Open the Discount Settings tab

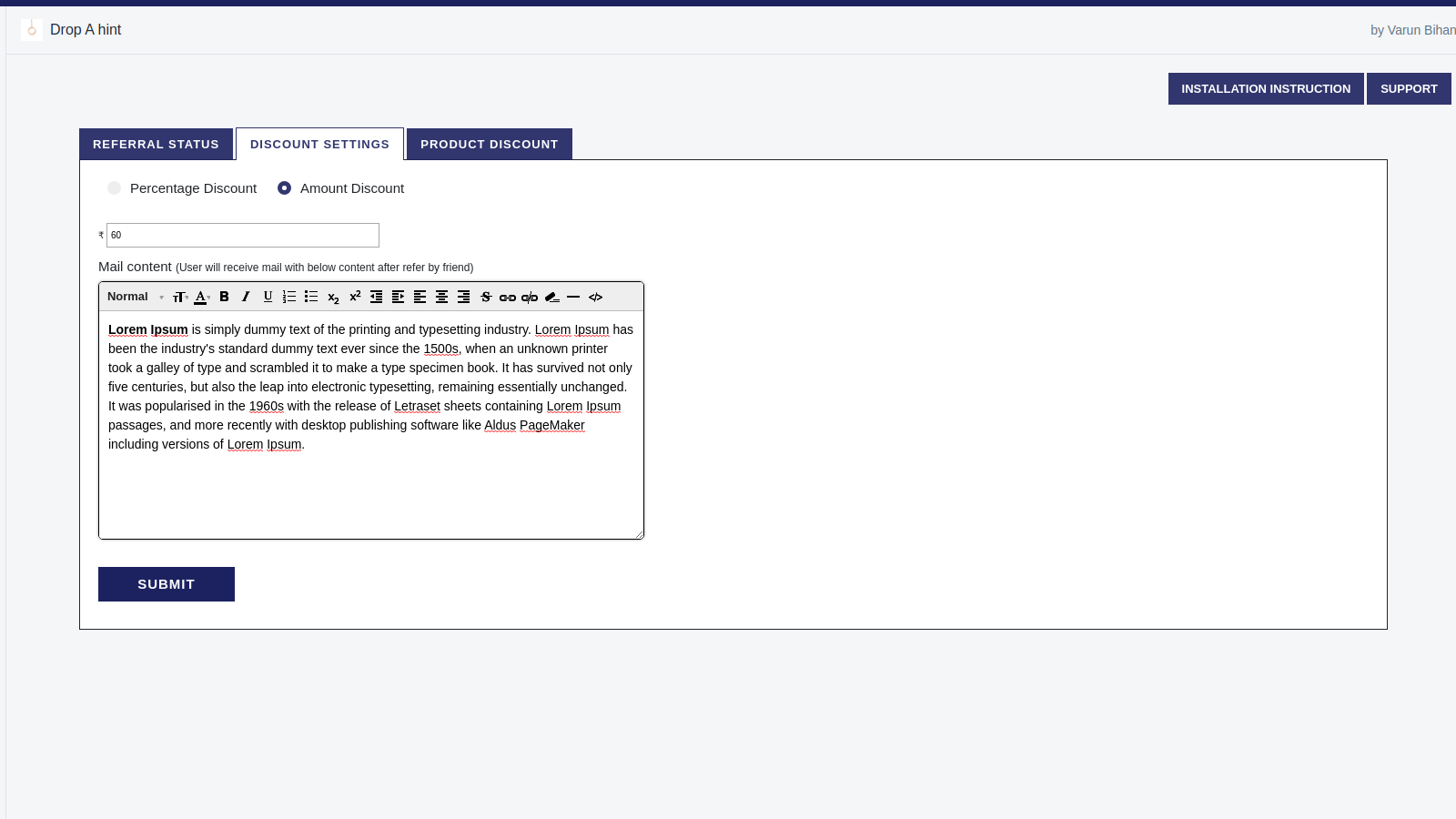pyautogui.click(x=319, y=144)
